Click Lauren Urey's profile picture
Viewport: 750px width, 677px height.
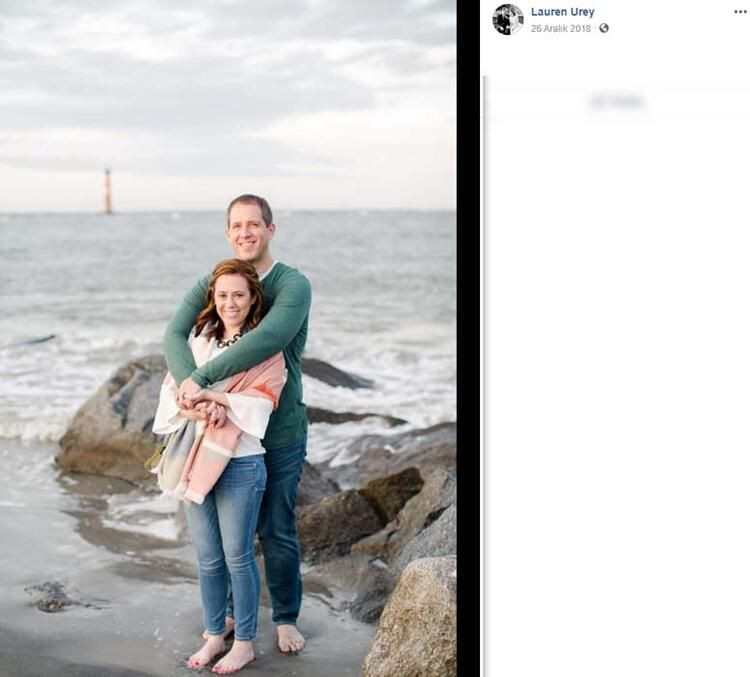pyautogui.click(x=508, y=19)
